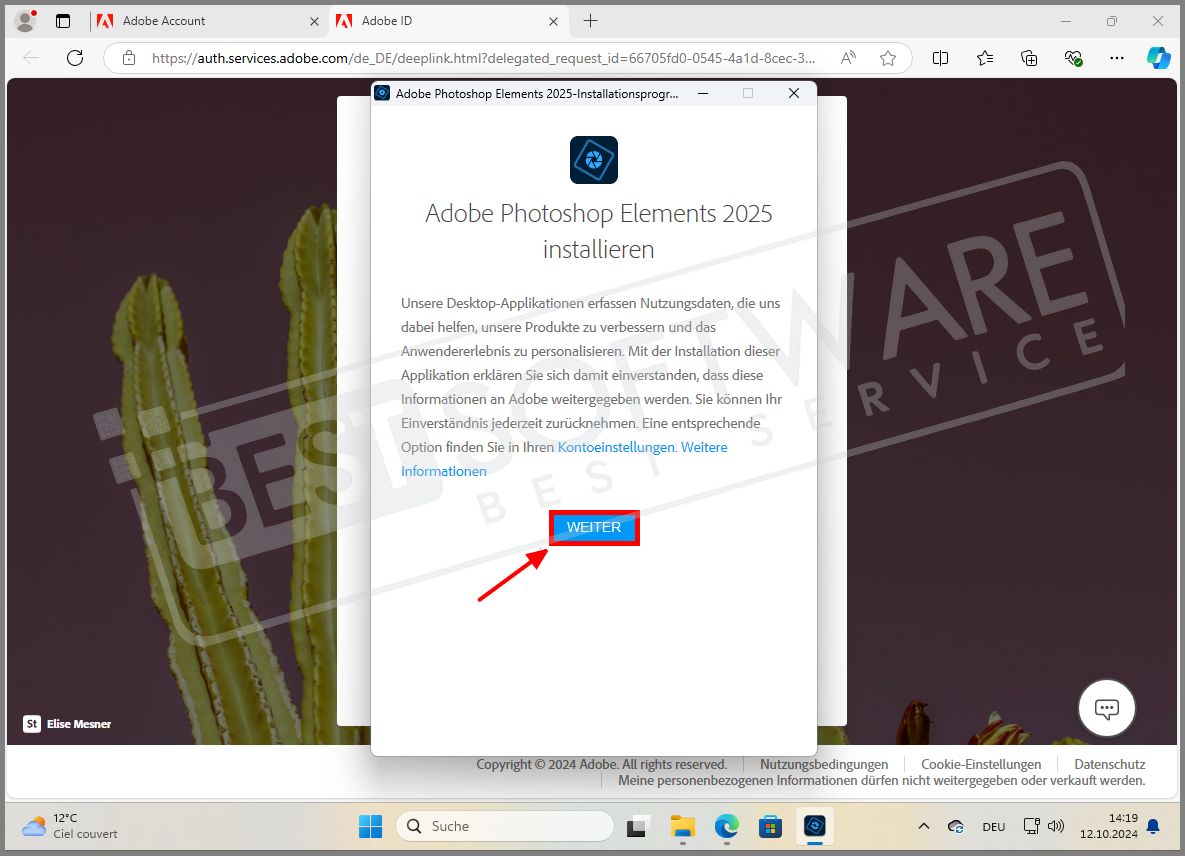Image resolution: width=1185 pixels, height=856 pixels.
Task: Activate the Read aloud icon
Action: click(x=849, y=58)
